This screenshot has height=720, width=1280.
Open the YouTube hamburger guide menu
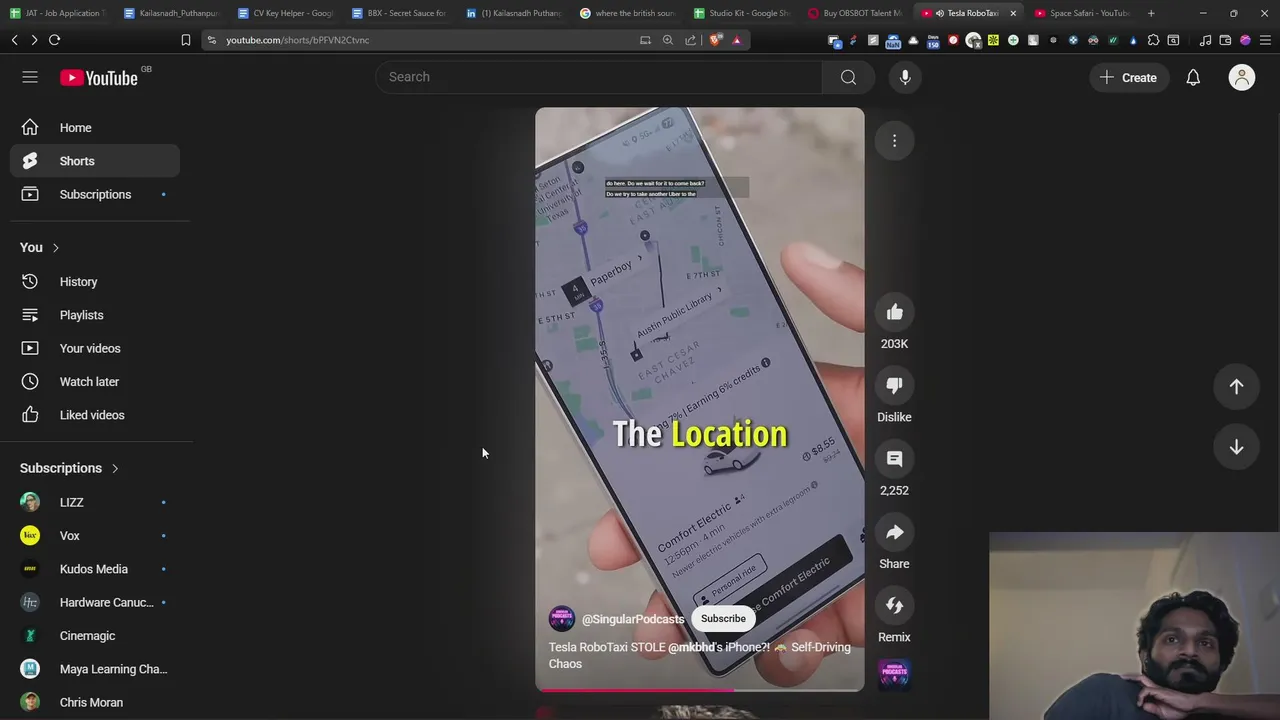[30, 77]
